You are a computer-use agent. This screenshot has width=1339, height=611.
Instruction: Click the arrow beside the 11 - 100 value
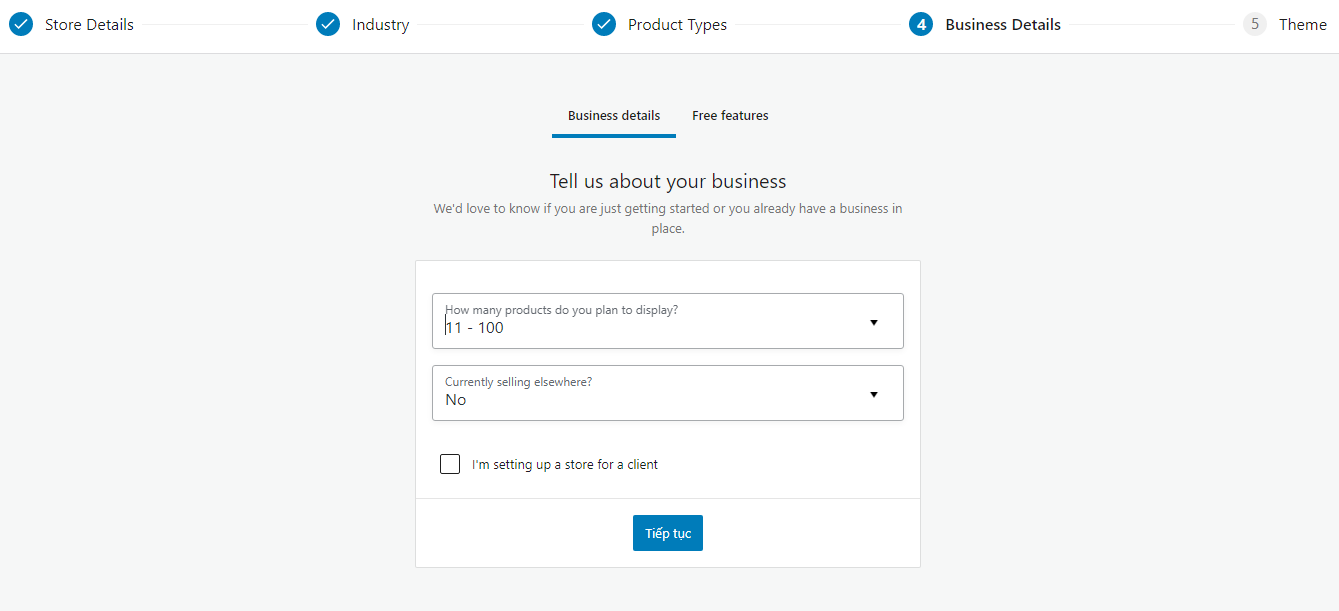click(873, 322)
